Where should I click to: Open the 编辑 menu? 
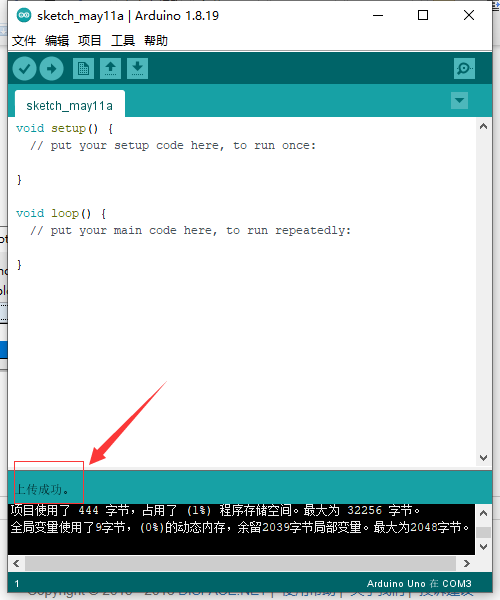[57, 41]
